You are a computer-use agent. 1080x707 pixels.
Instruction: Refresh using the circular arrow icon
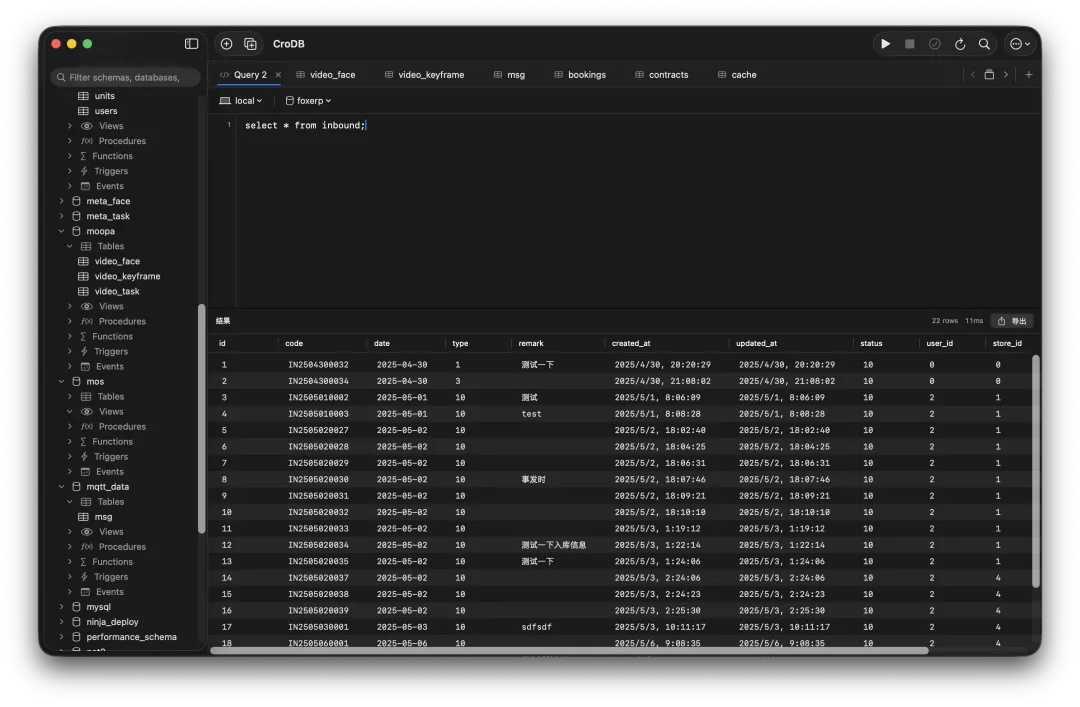[x=959, y=43]
